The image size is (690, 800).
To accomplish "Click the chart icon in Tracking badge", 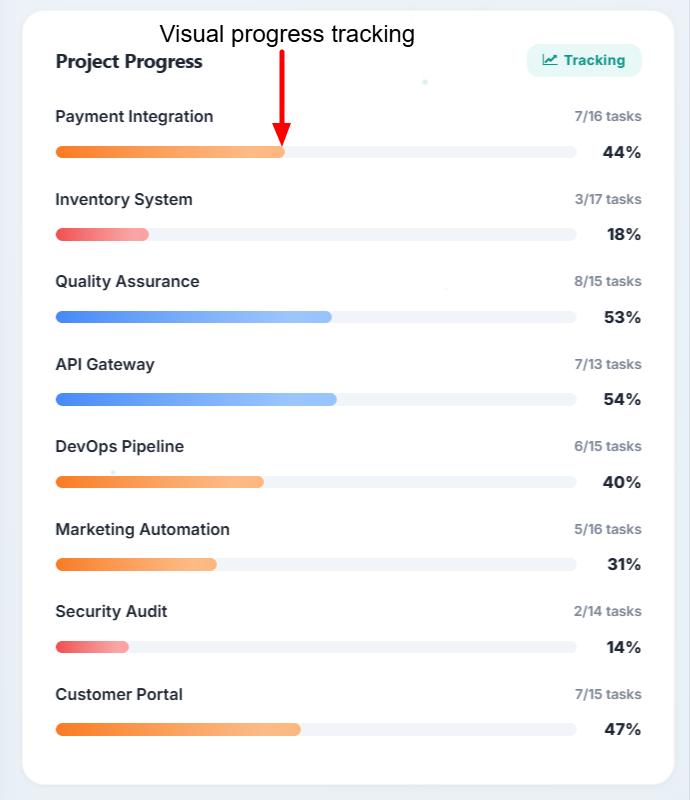I will (x=550, y=60).
